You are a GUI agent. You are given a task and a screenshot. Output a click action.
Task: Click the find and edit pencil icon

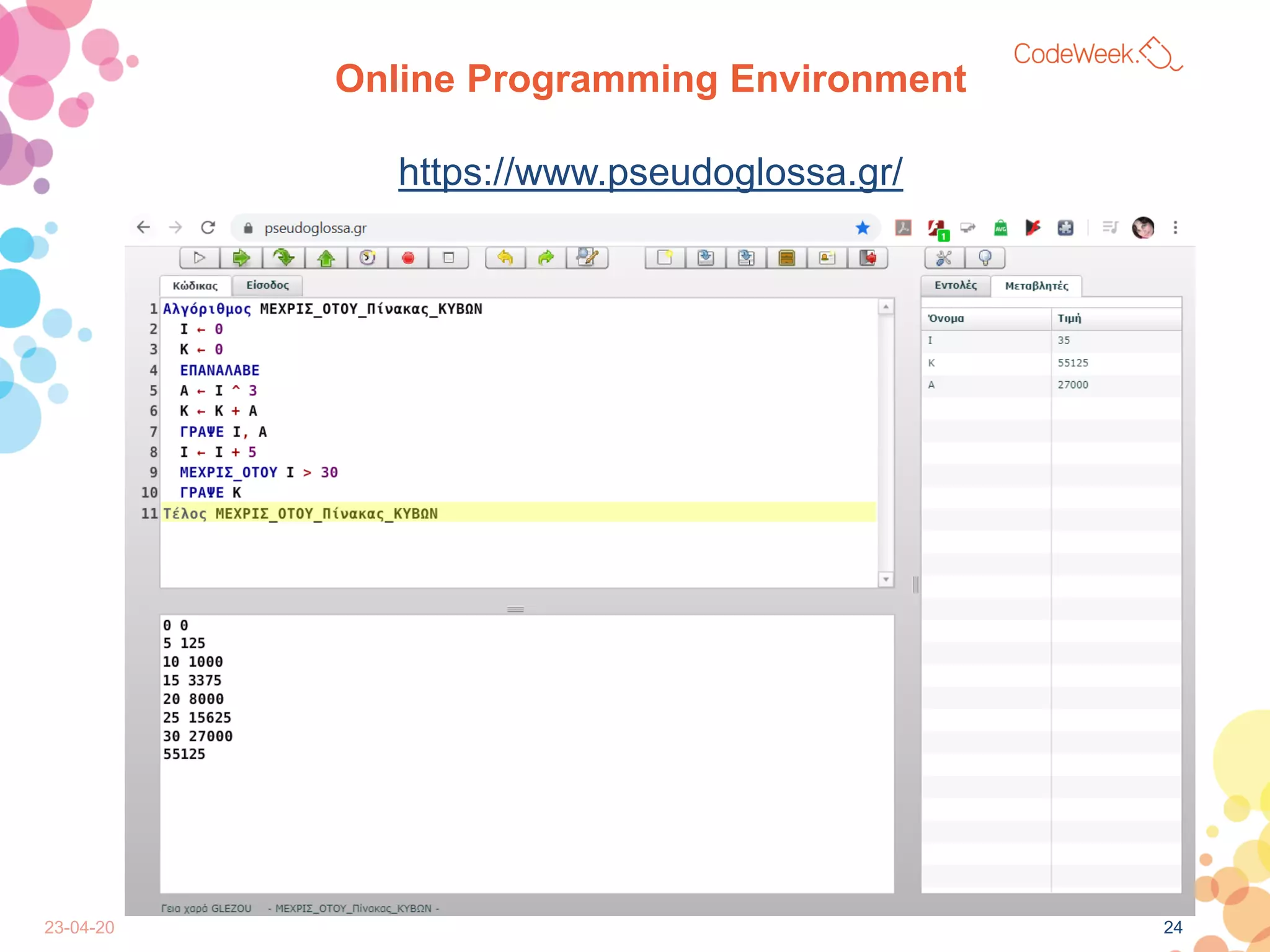[x=587, y=258]
